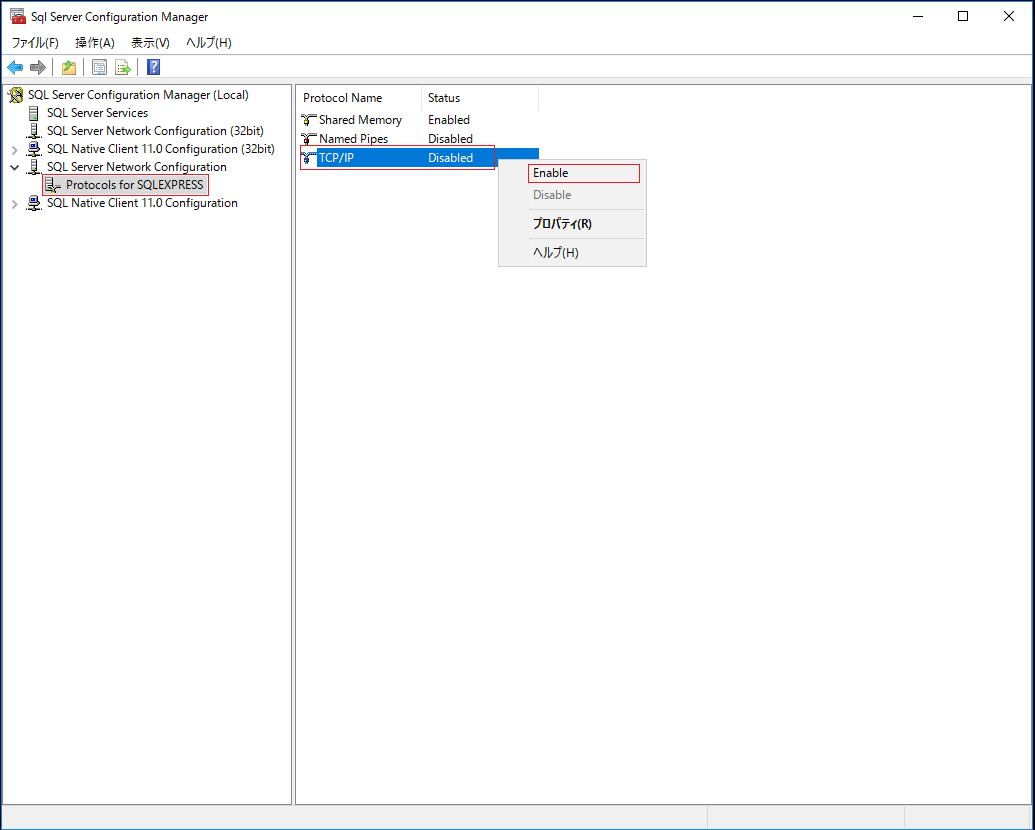Close the Sql Server Configuration Manager window
1035x830 pixels.
(1009, 17)
